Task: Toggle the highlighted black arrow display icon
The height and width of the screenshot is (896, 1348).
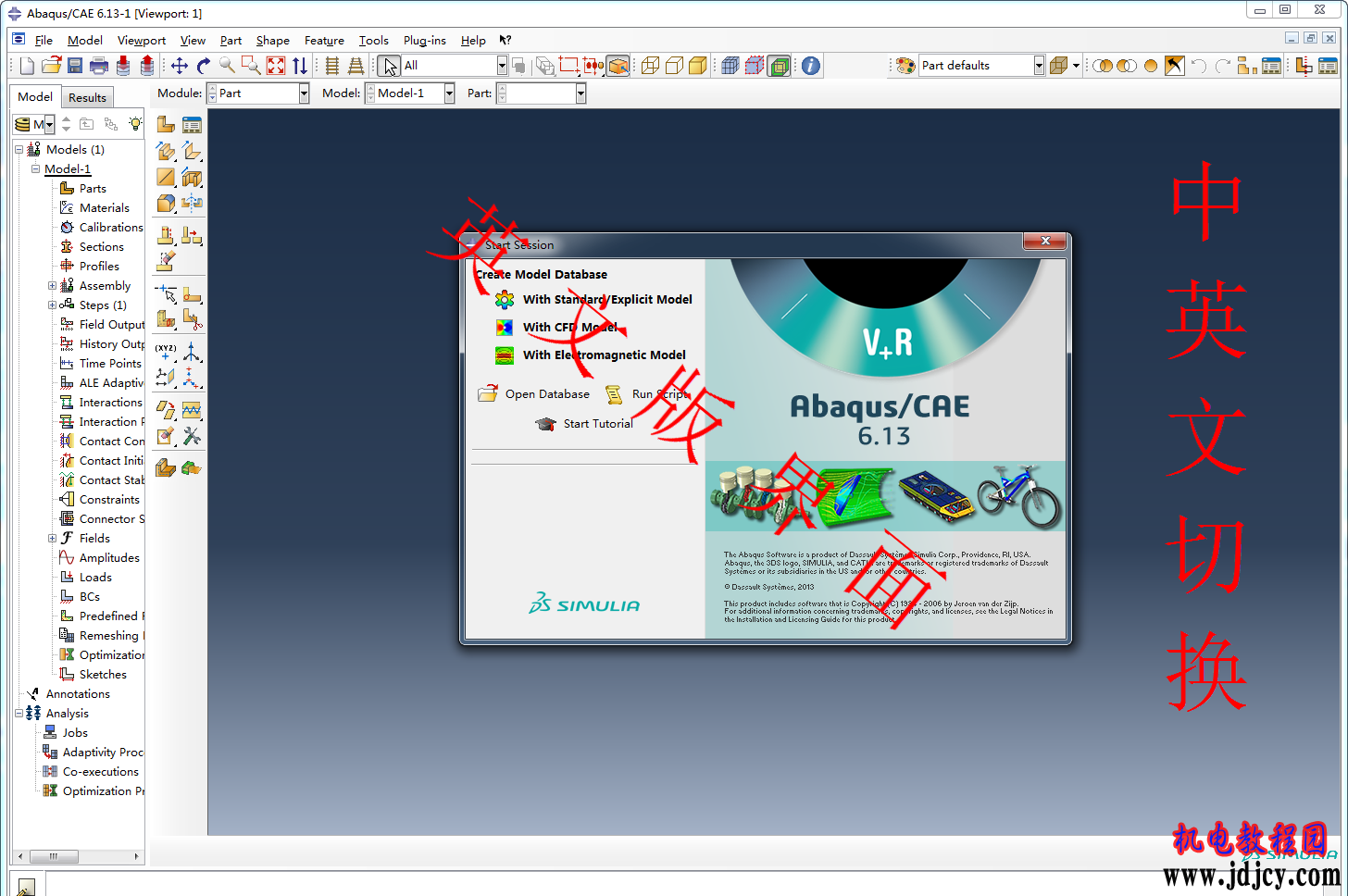Action: 1174,66
